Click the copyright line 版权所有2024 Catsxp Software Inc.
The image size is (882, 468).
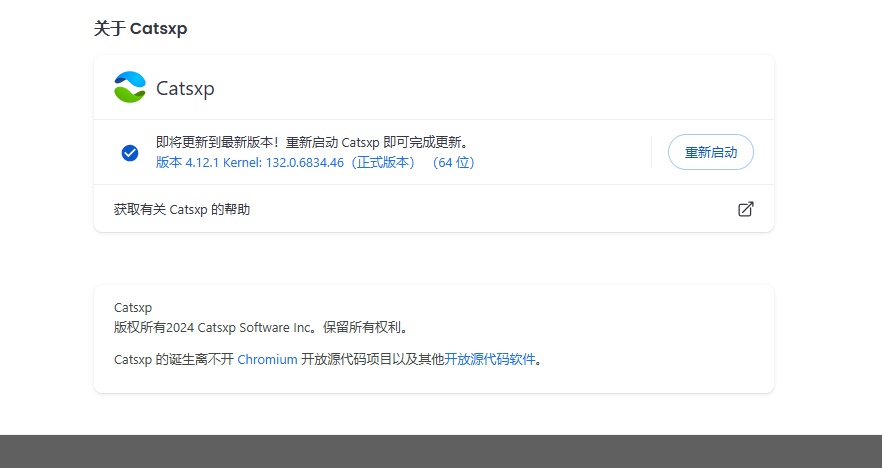click(x=261, y=327)
